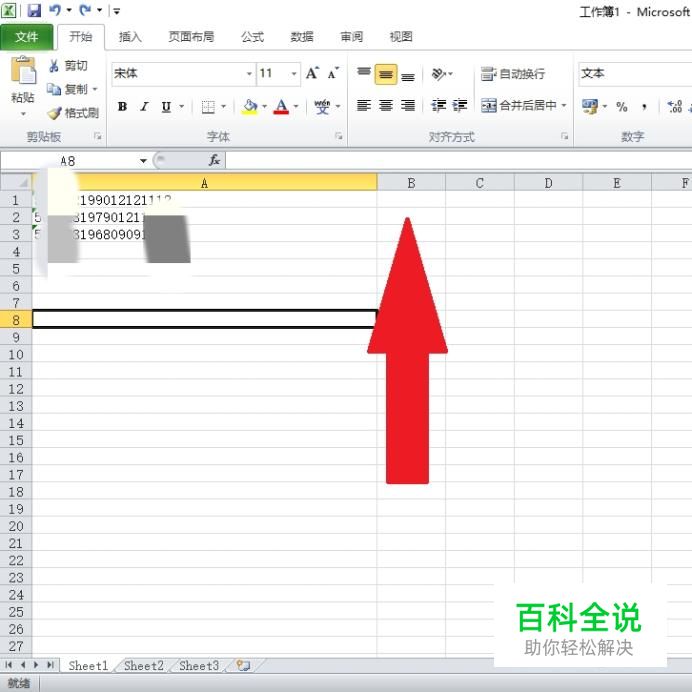
Task: Click the accounting currency format icon
Action: point(590,106)
